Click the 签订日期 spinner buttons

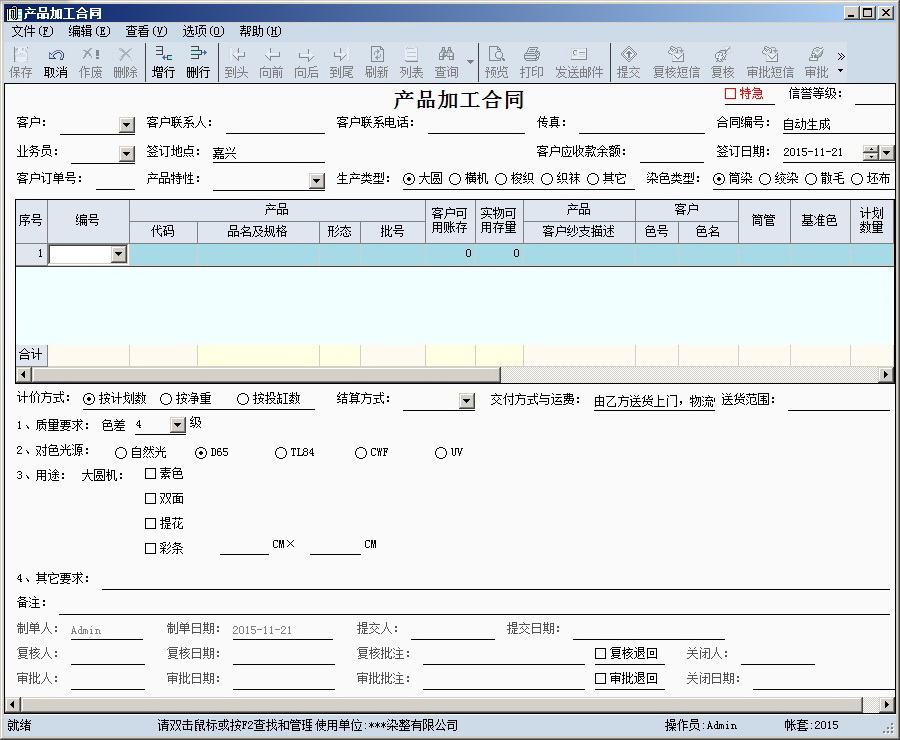tap(871, 152)
